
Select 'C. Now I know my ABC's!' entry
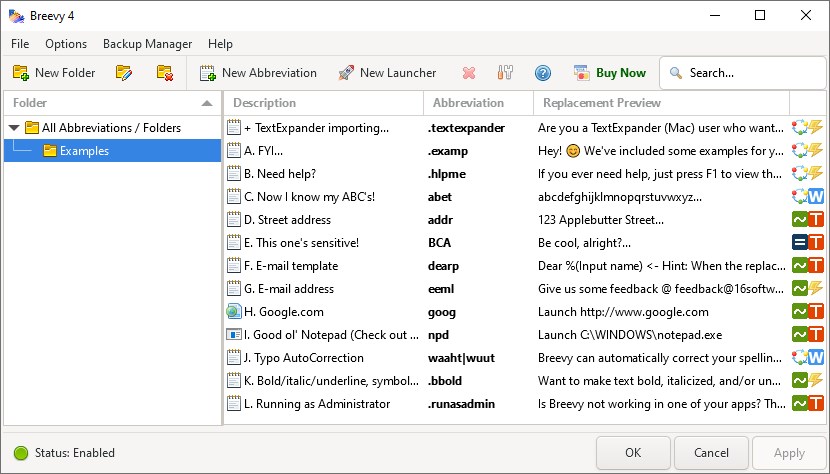(x=310, y=197)
